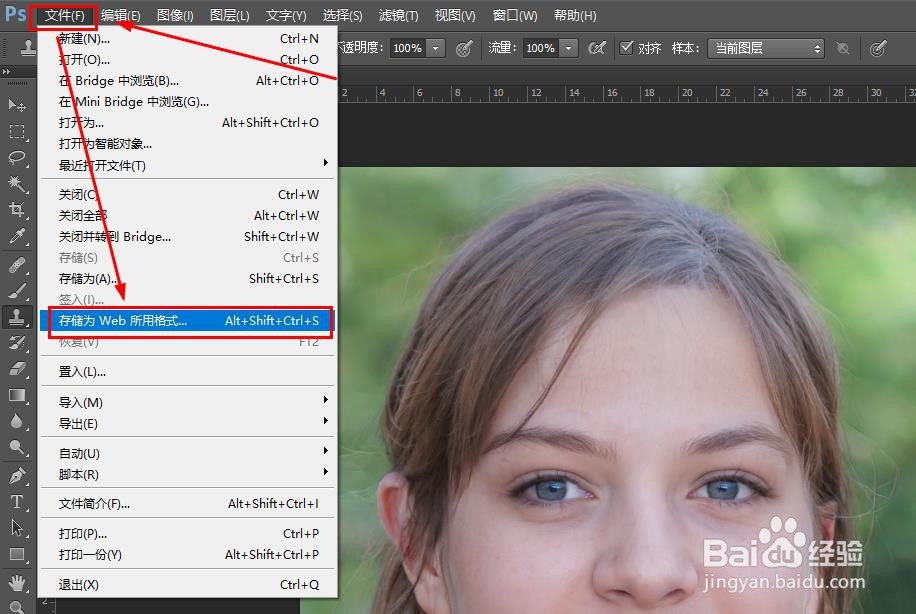Expand the 导入(M) submenu
Viewport: 916px width, 614px height.
(188, 402)
